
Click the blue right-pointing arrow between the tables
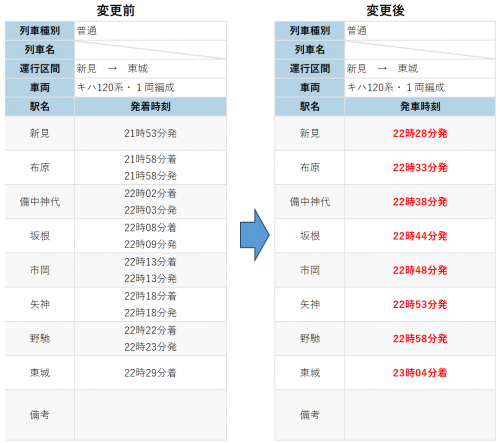[x=254, y=235]
